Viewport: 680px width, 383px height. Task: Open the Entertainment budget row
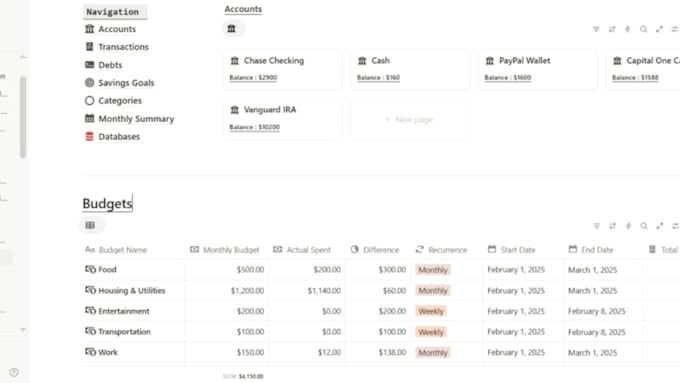coord(124,311)
